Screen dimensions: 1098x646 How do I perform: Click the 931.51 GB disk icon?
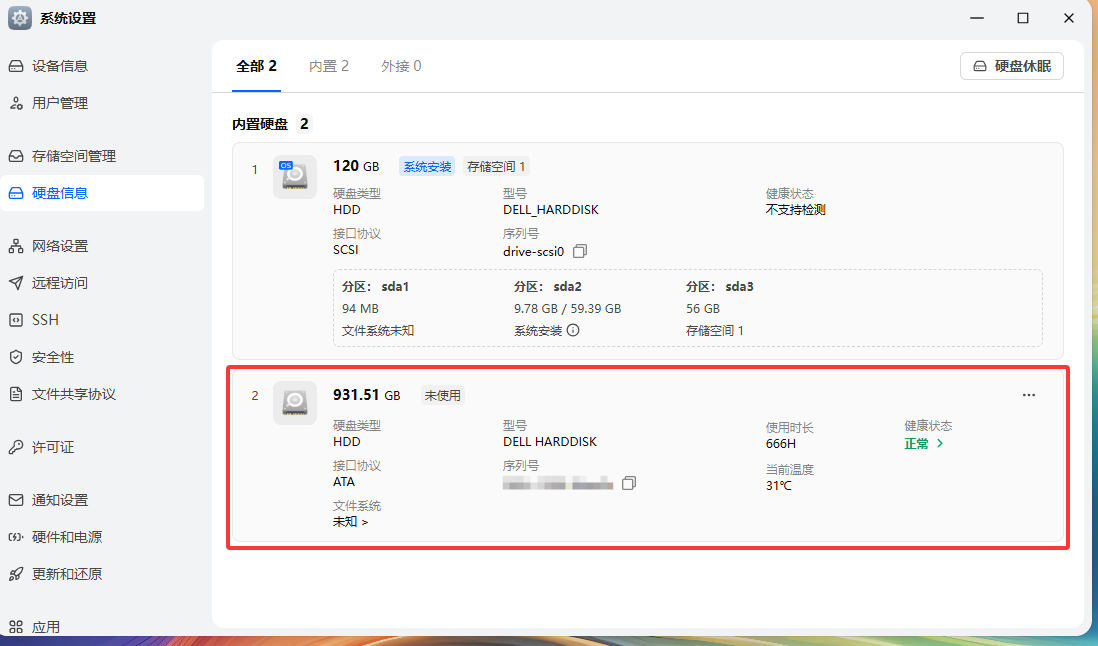click(x=294, y=403)
